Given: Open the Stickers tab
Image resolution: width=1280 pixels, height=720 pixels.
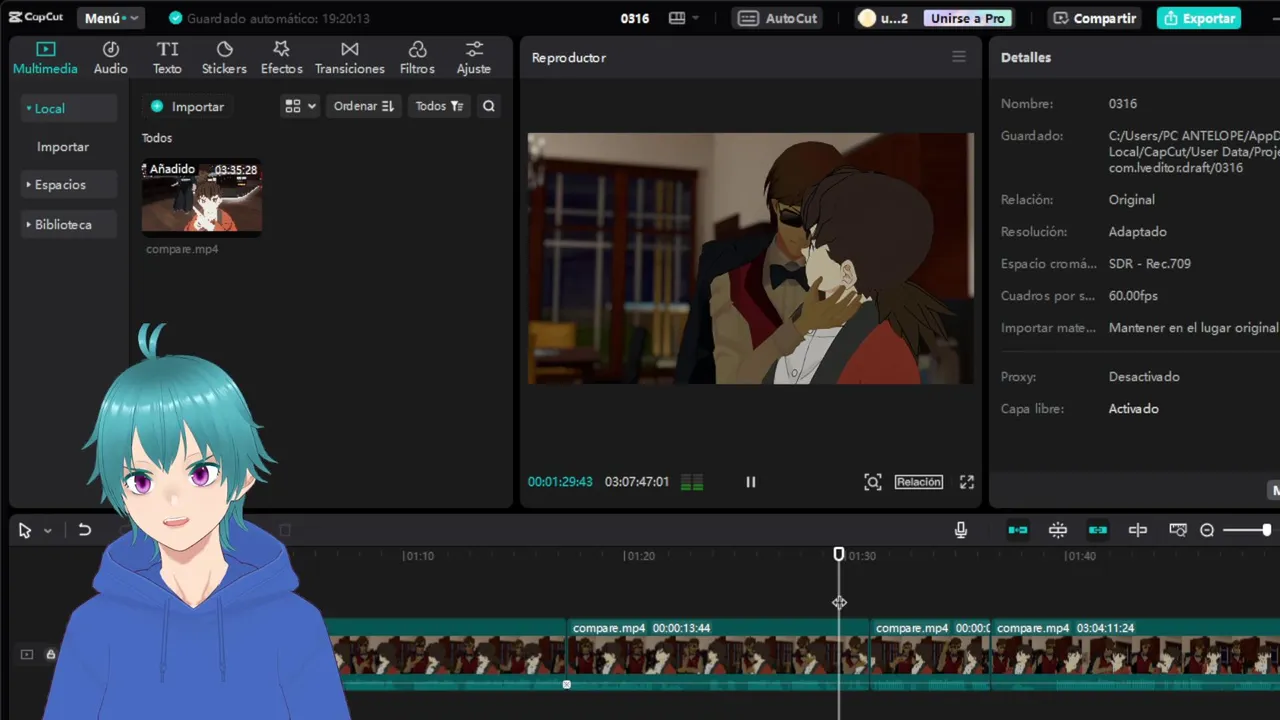Looking at the screenshot, I should tap(224, 58).
